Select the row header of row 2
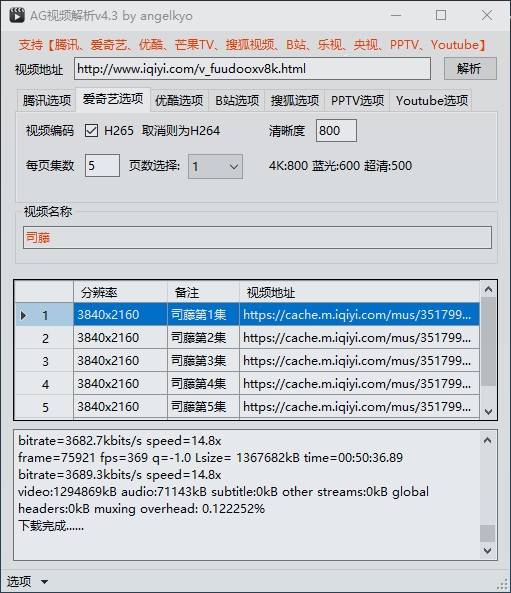 pyautogui.click(x=44, y=338)
